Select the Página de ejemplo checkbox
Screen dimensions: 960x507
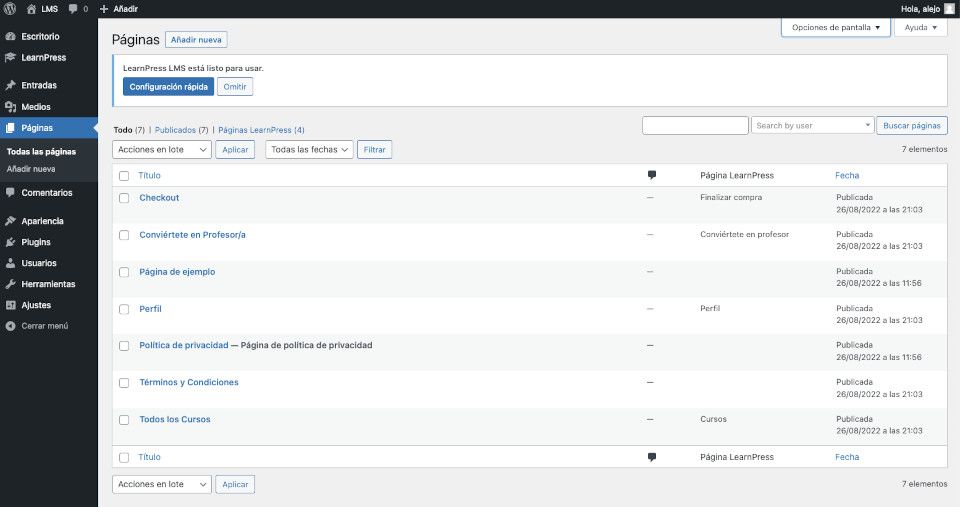124,272
